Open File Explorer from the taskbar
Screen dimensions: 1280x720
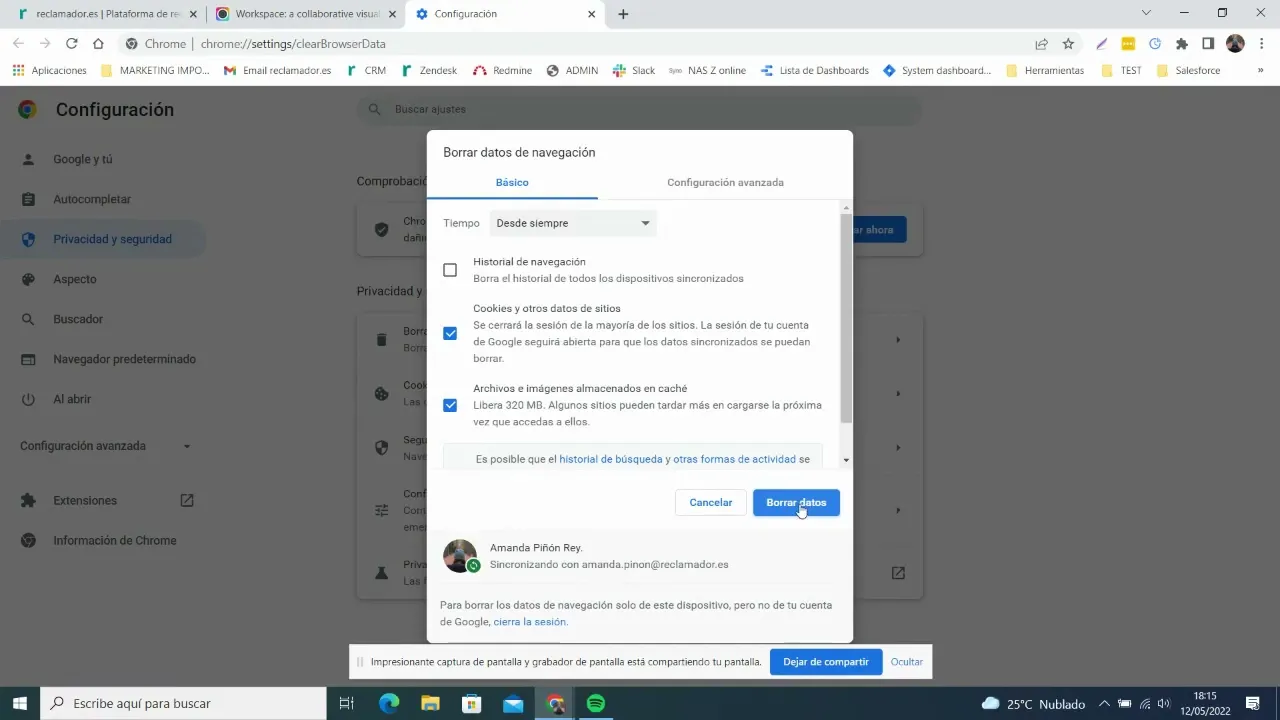430,703
